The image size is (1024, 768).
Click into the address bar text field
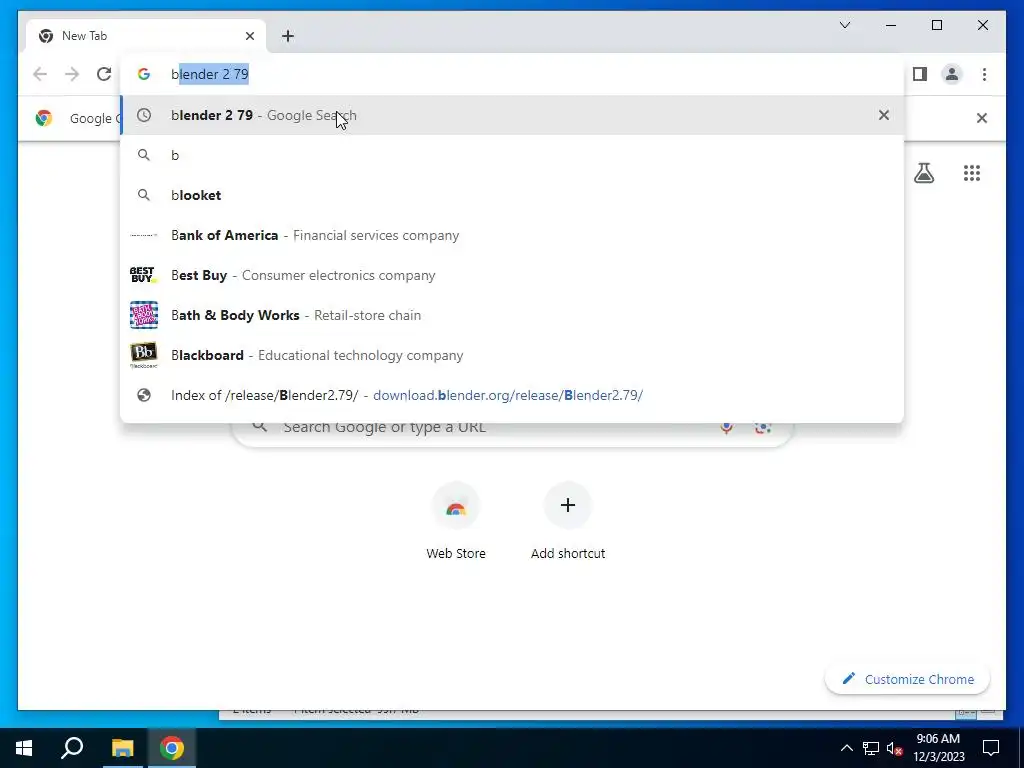click(512, 74)
